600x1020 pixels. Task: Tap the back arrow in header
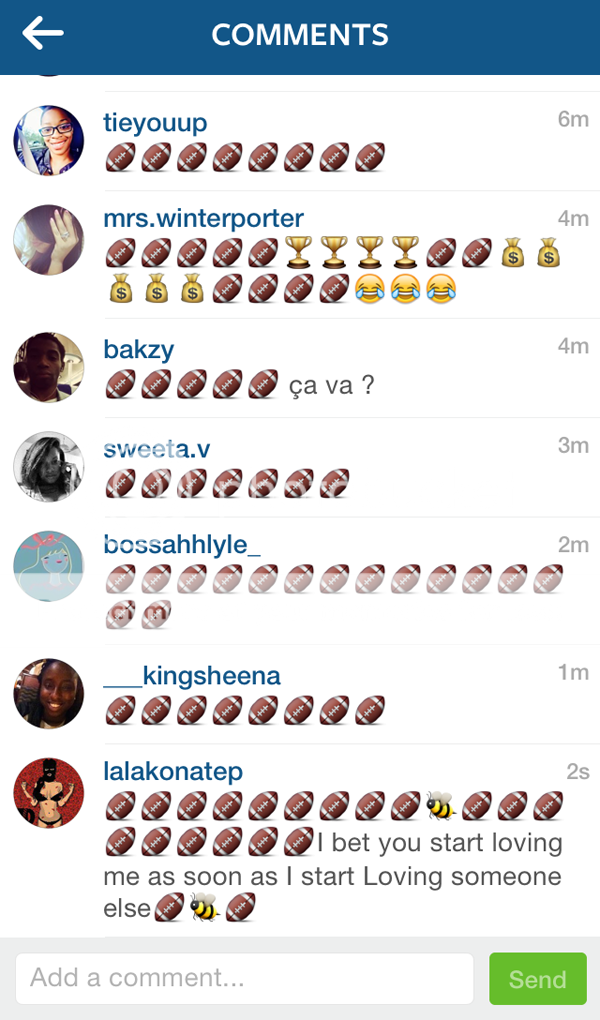pyautogui.click(x=43, y=33)
